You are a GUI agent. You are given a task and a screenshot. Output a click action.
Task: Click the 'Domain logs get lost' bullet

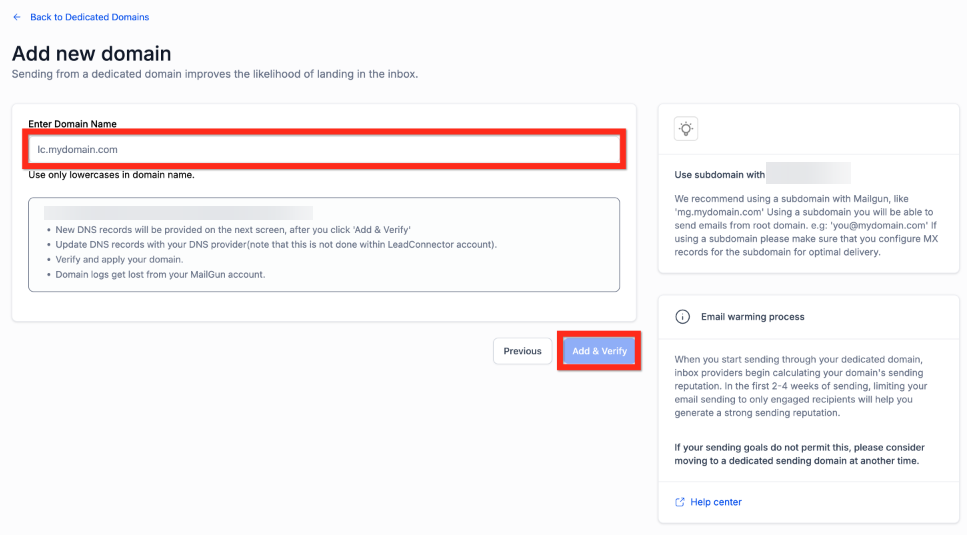pyautogui.click(x=160, y=275)
